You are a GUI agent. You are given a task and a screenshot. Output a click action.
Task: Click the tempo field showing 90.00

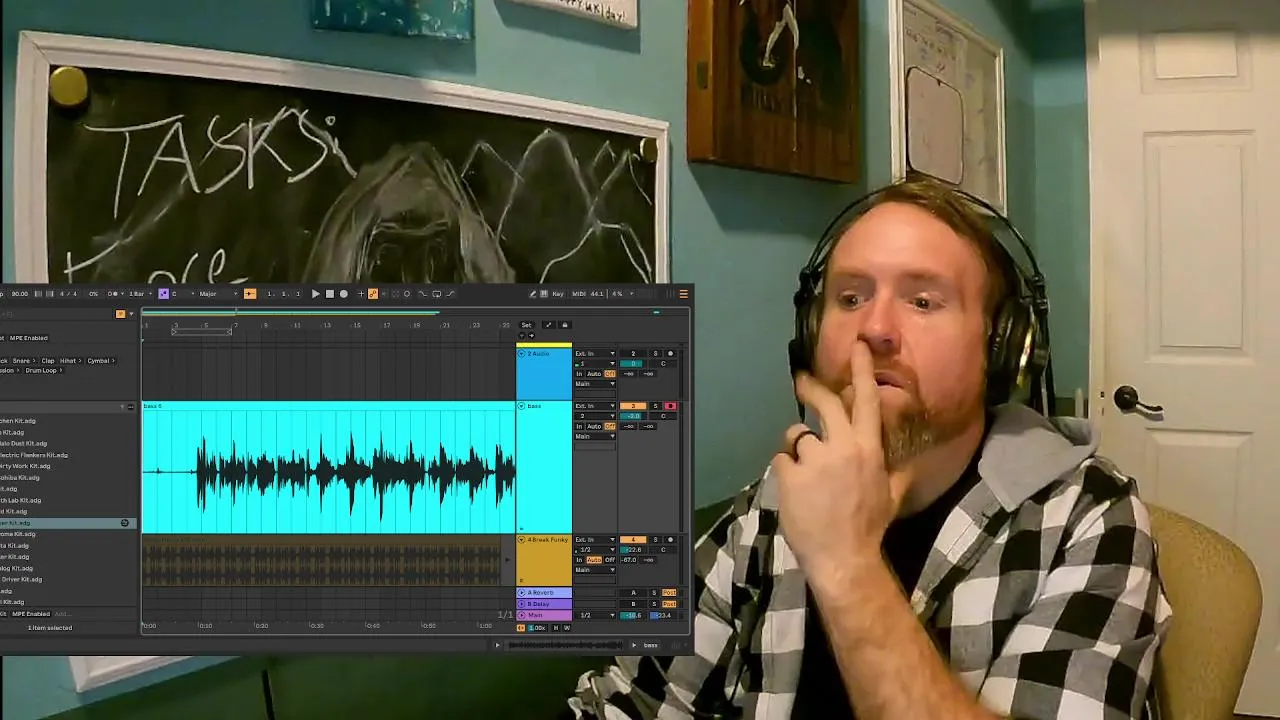[19, 294]
